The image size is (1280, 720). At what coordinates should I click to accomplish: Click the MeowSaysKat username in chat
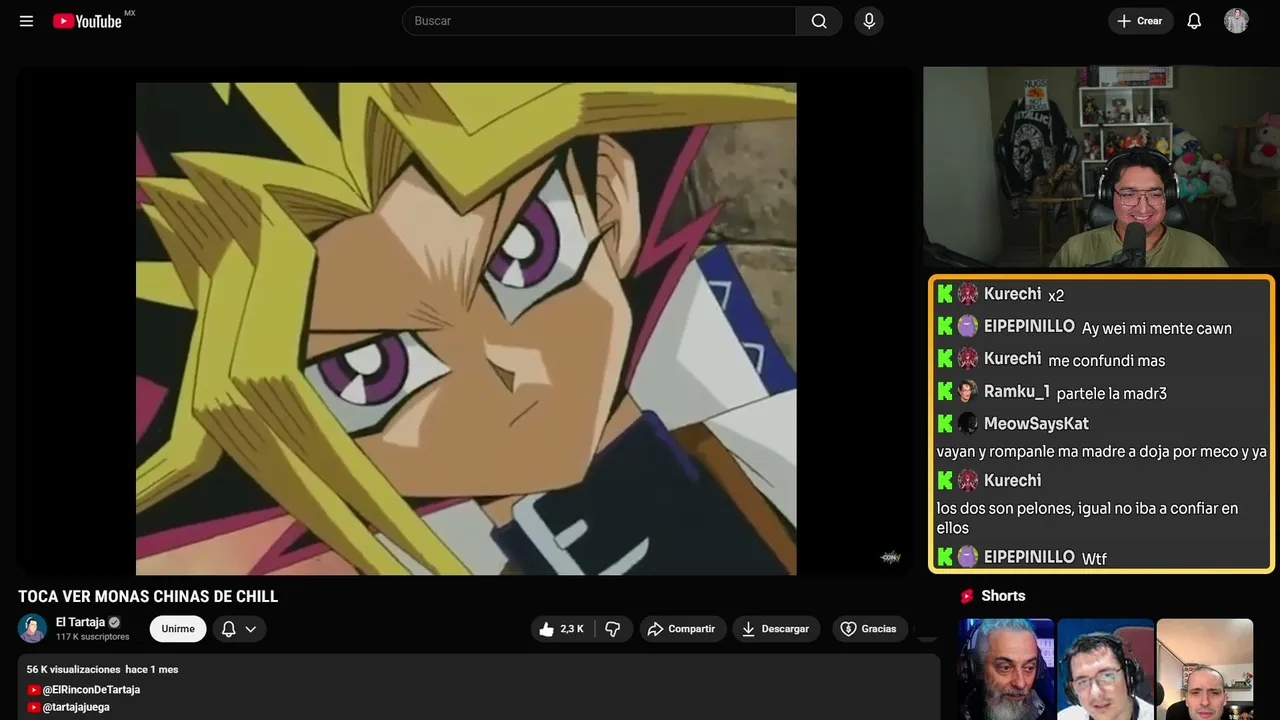(1036, 424)
